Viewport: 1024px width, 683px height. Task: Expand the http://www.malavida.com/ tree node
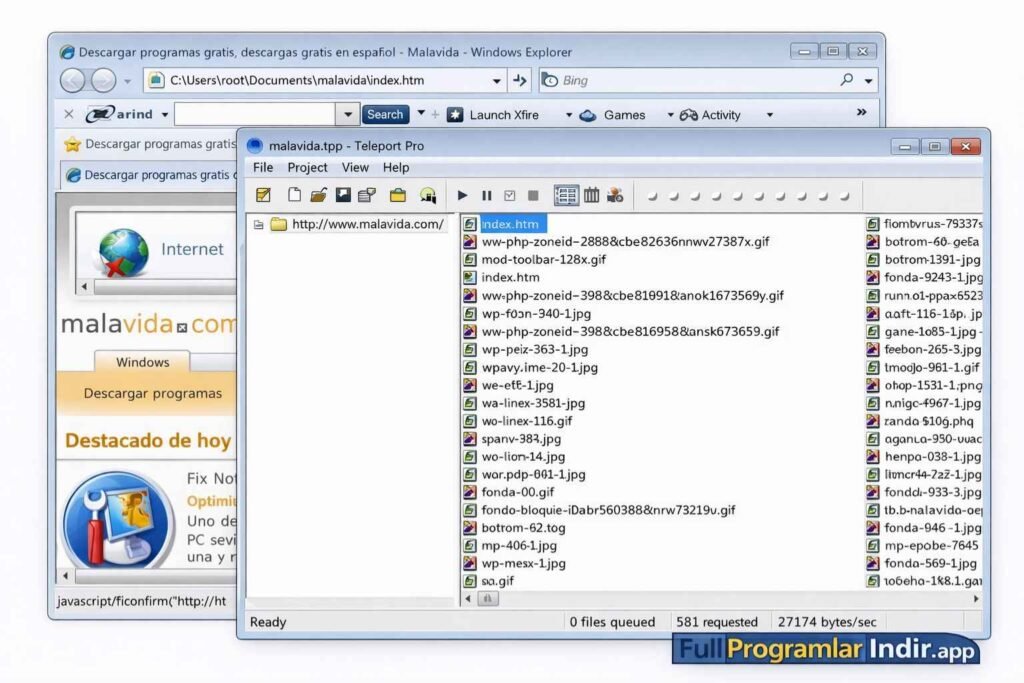[x=259, y=224]
